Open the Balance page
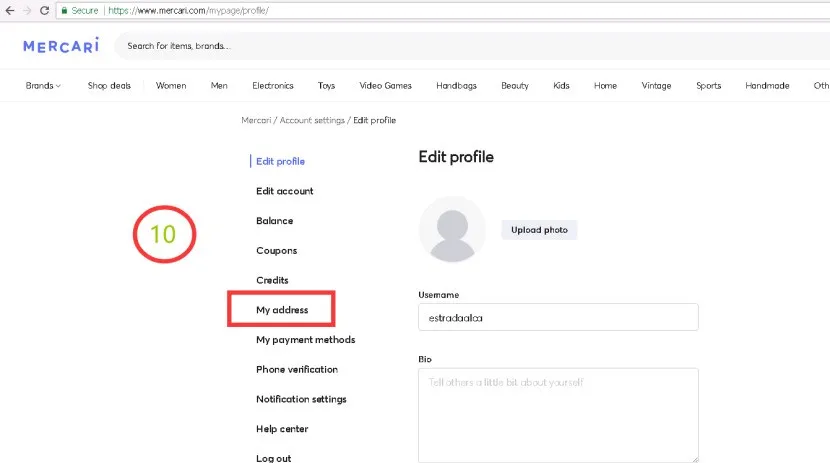This screenshot has width=830, height=463. click(275, 221)
